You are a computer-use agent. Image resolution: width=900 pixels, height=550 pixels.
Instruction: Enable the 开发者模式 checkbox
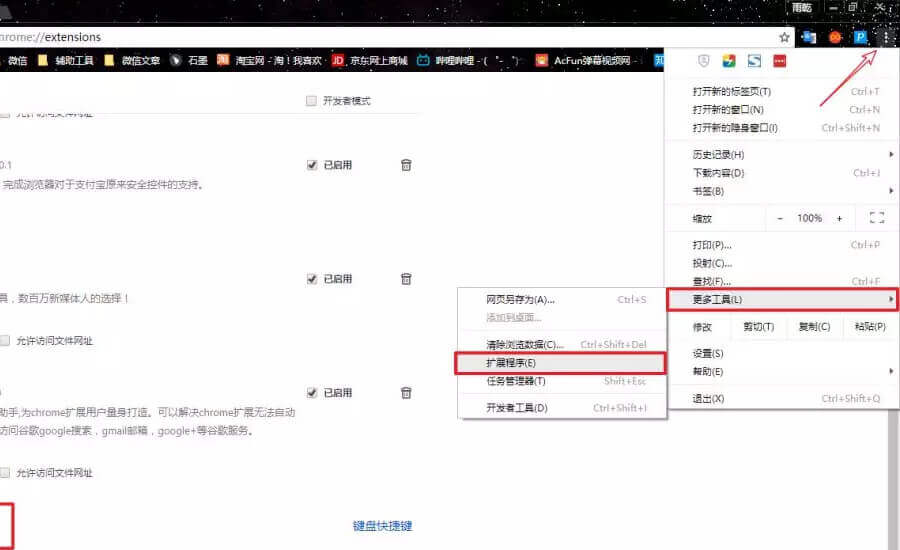tap(312, 101)
